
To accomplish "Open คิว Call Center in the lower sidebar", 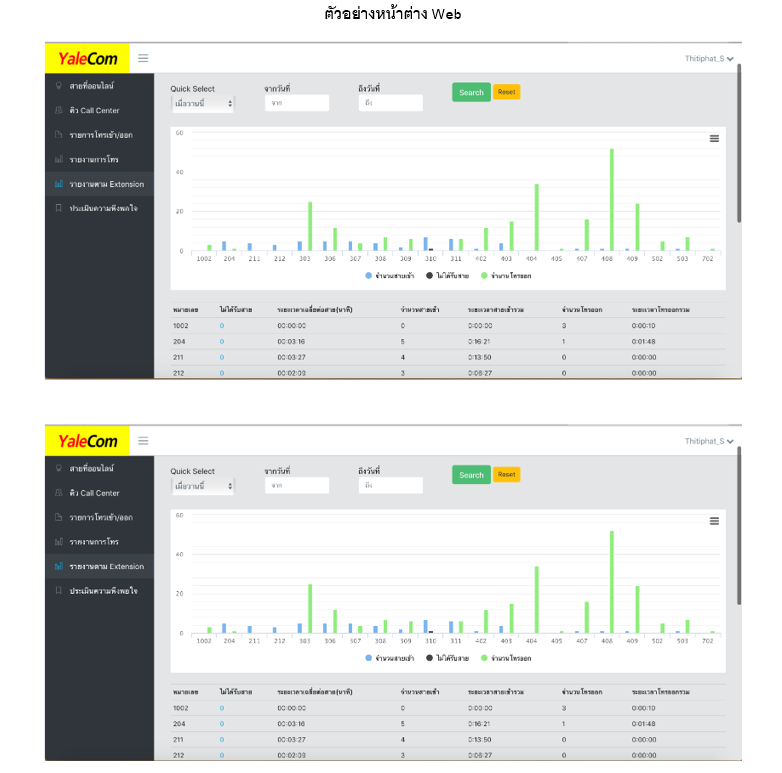I will click(x=94, y=493).
